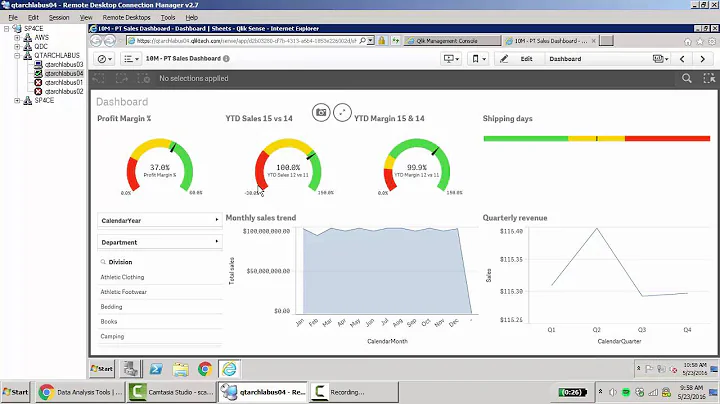Collapse the top SP4CE tree node

[x=6, y=28]
